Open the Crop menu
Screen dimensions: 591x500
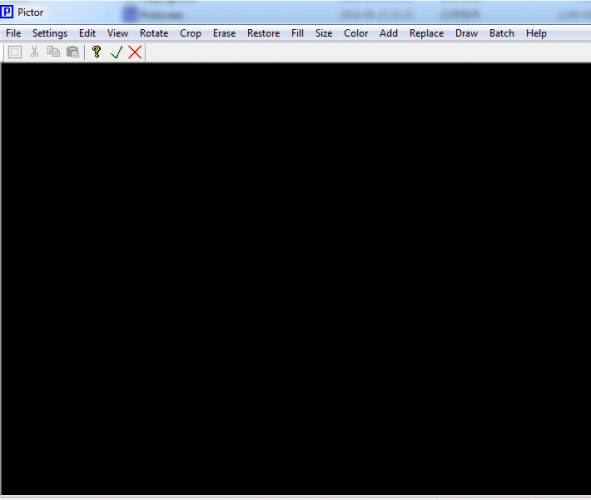point(190,33)
